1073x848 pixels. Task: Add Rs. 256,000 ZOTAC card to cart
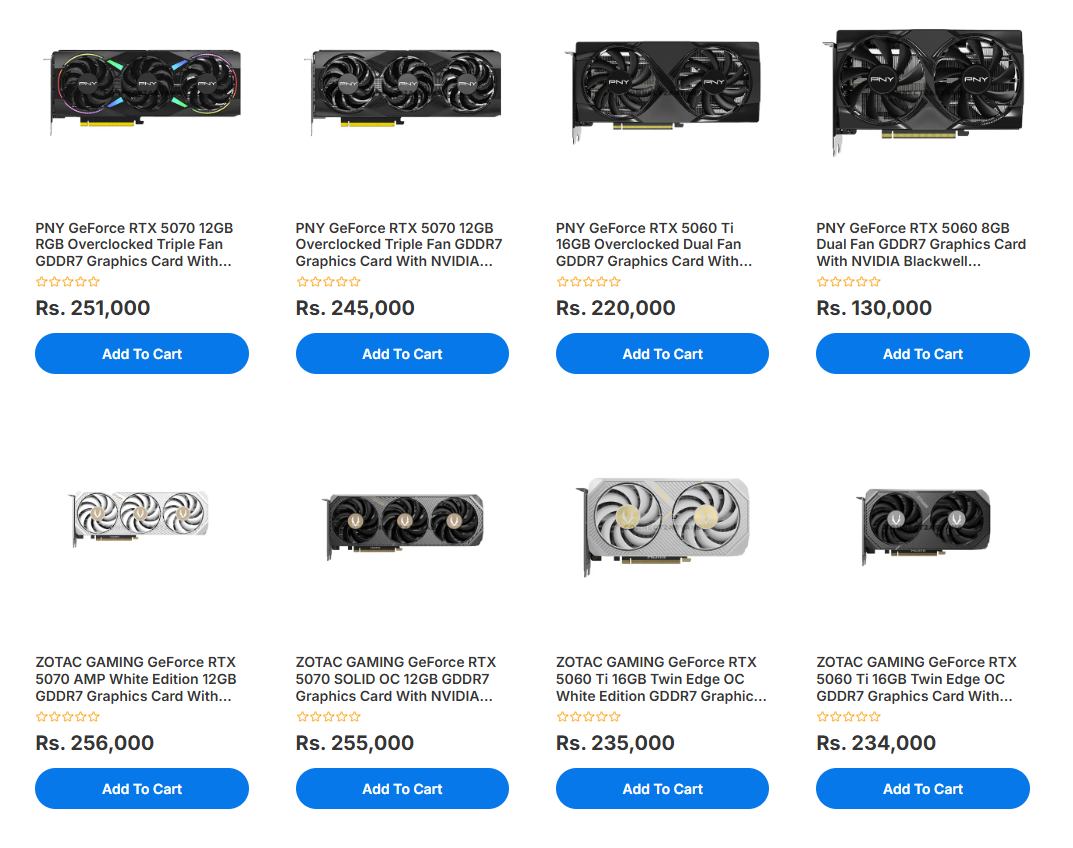pyautogui.click(x=142, y=788)
